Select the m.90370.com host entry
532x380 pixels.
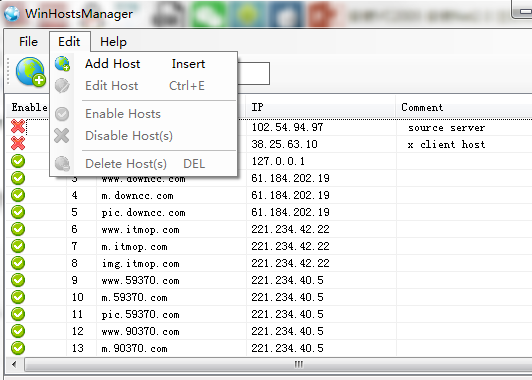[134, 348]
